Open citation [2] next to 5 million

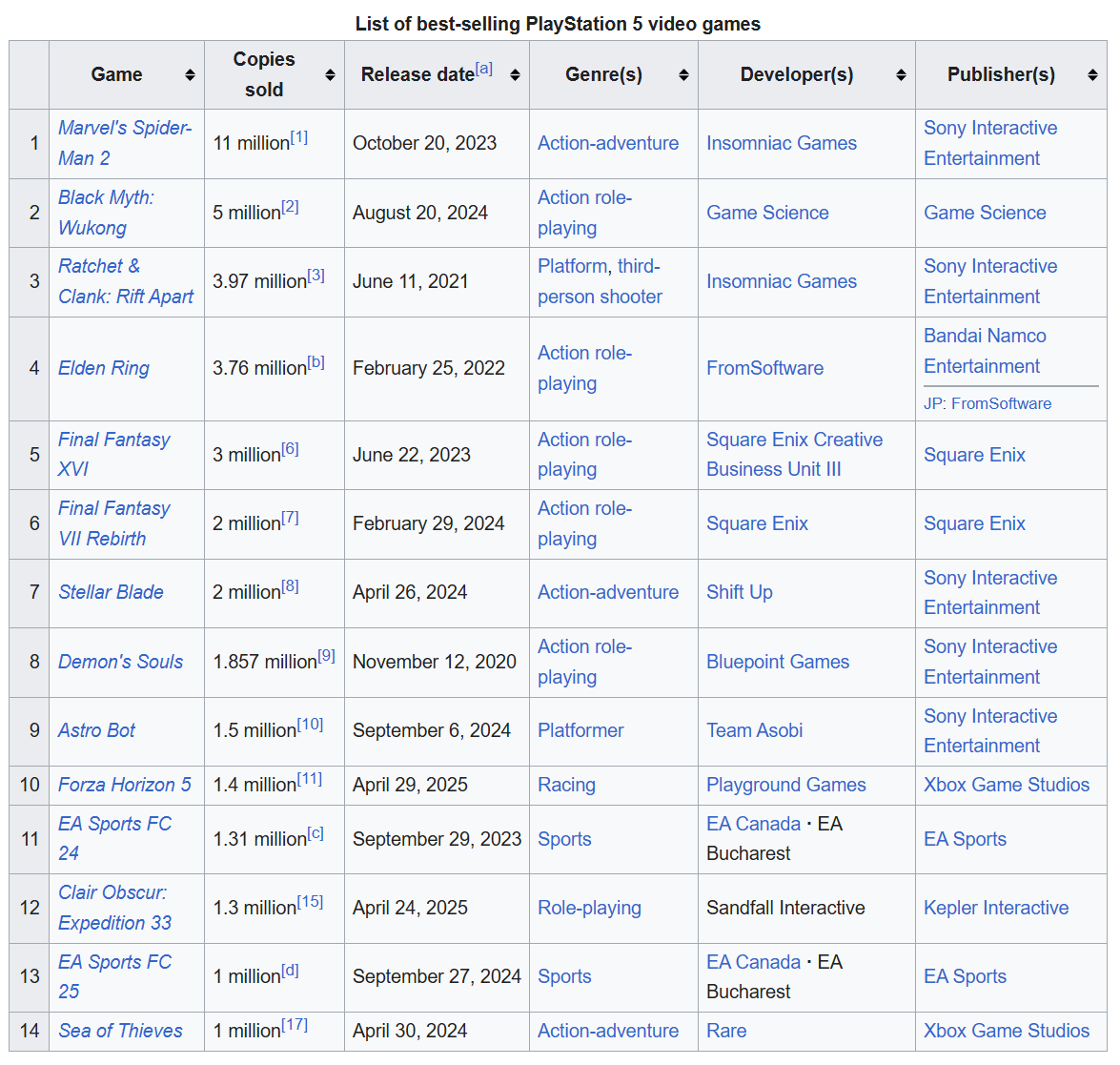(x=290, y=207)
